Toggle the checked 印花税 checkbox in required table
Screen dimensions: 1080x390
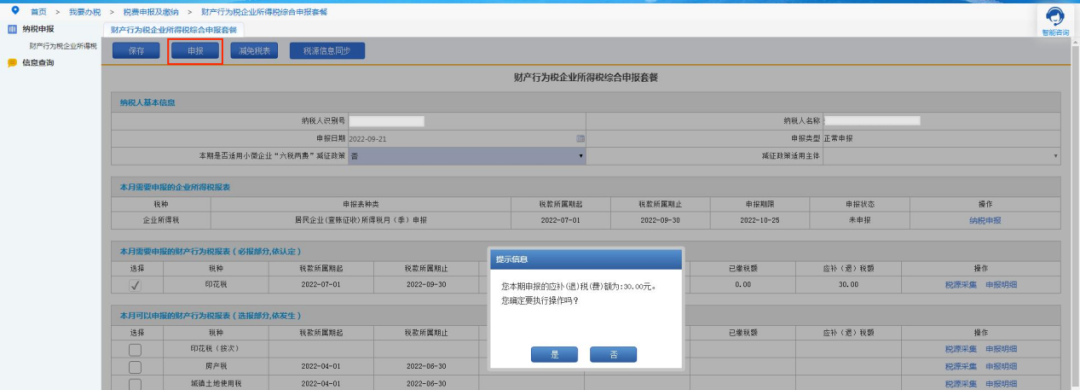[x=135, y=285]
